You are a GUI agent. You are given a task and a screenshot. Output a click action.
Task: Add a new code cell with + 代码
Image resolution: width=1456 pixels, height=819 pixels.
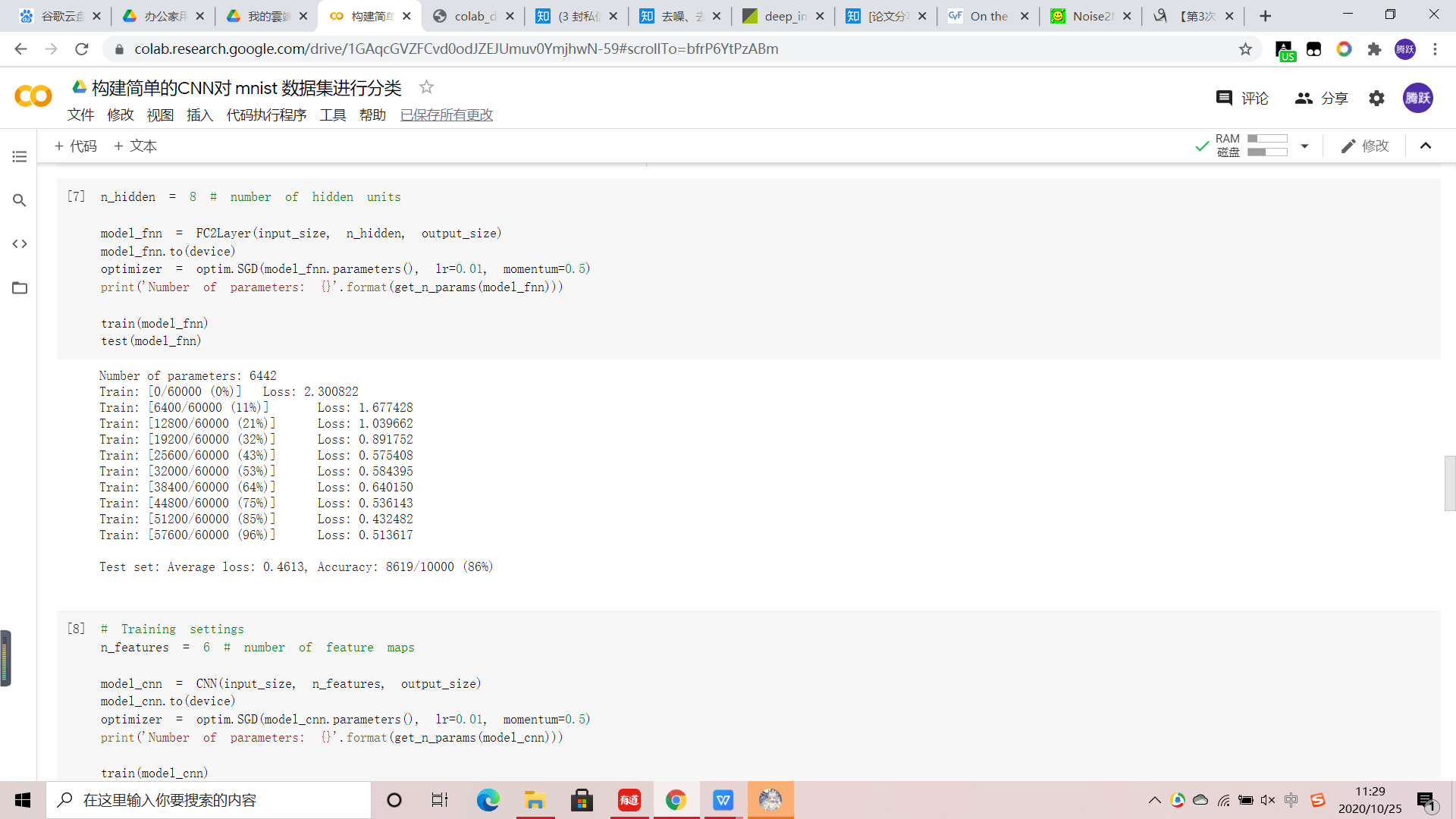[x=76, y=146]
